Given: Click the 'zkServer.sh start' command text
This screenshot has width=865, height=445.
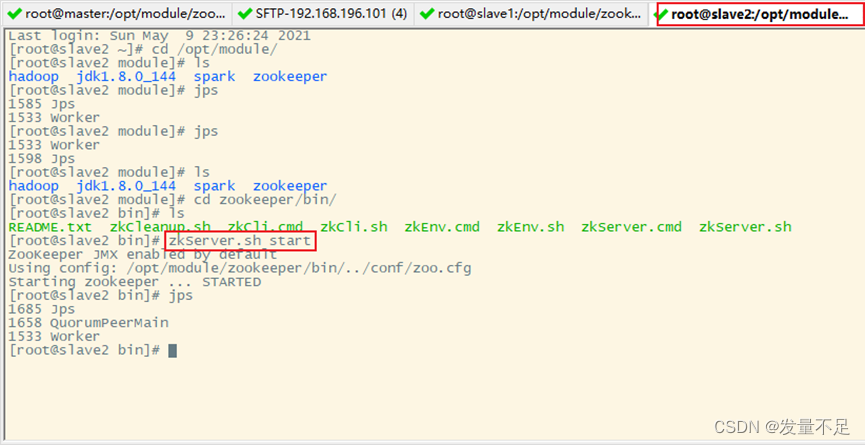Looking at the screenshot, I should 240,241.
